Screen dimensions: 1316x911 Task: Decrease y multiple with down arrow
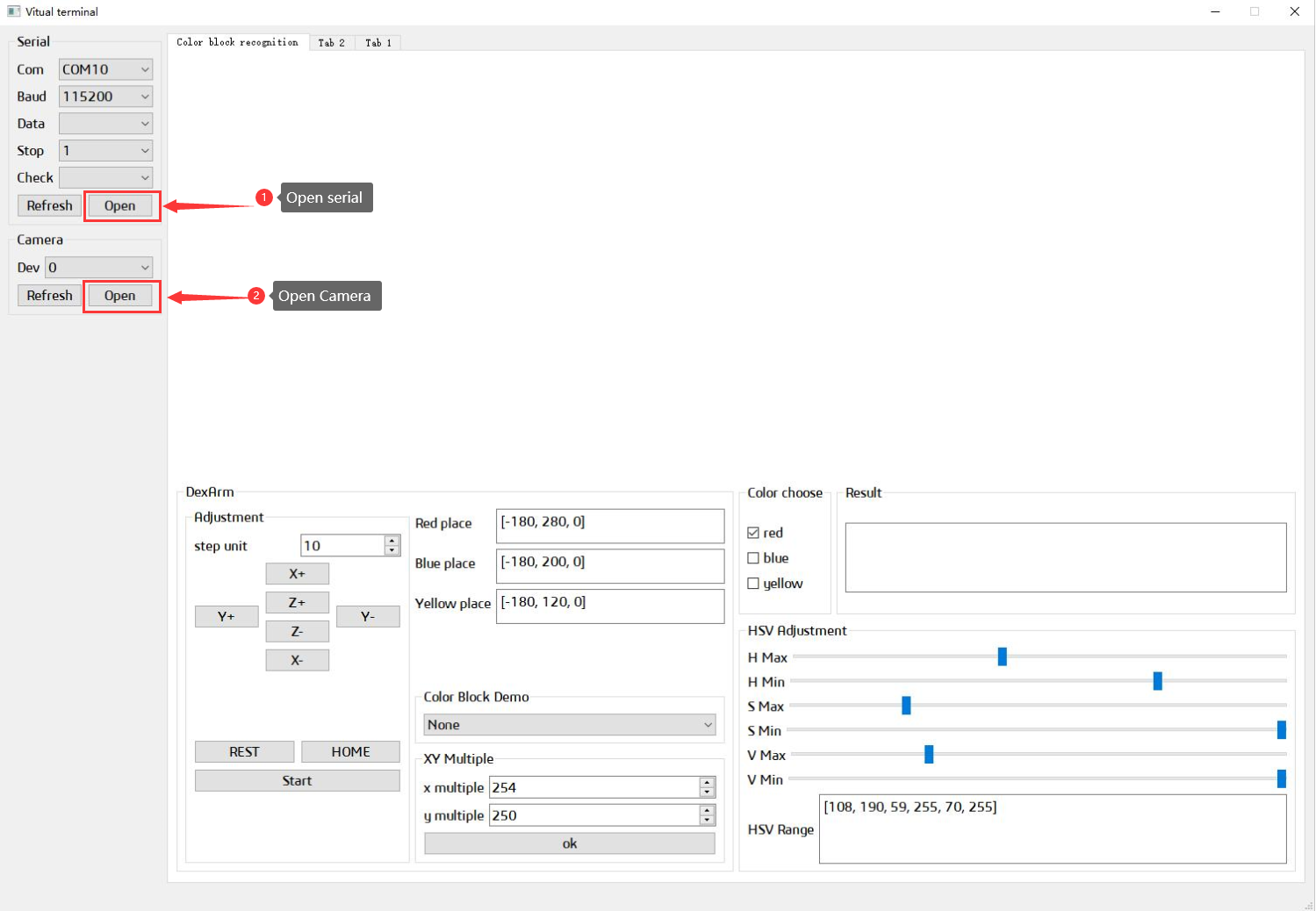(x=708, y=821)
